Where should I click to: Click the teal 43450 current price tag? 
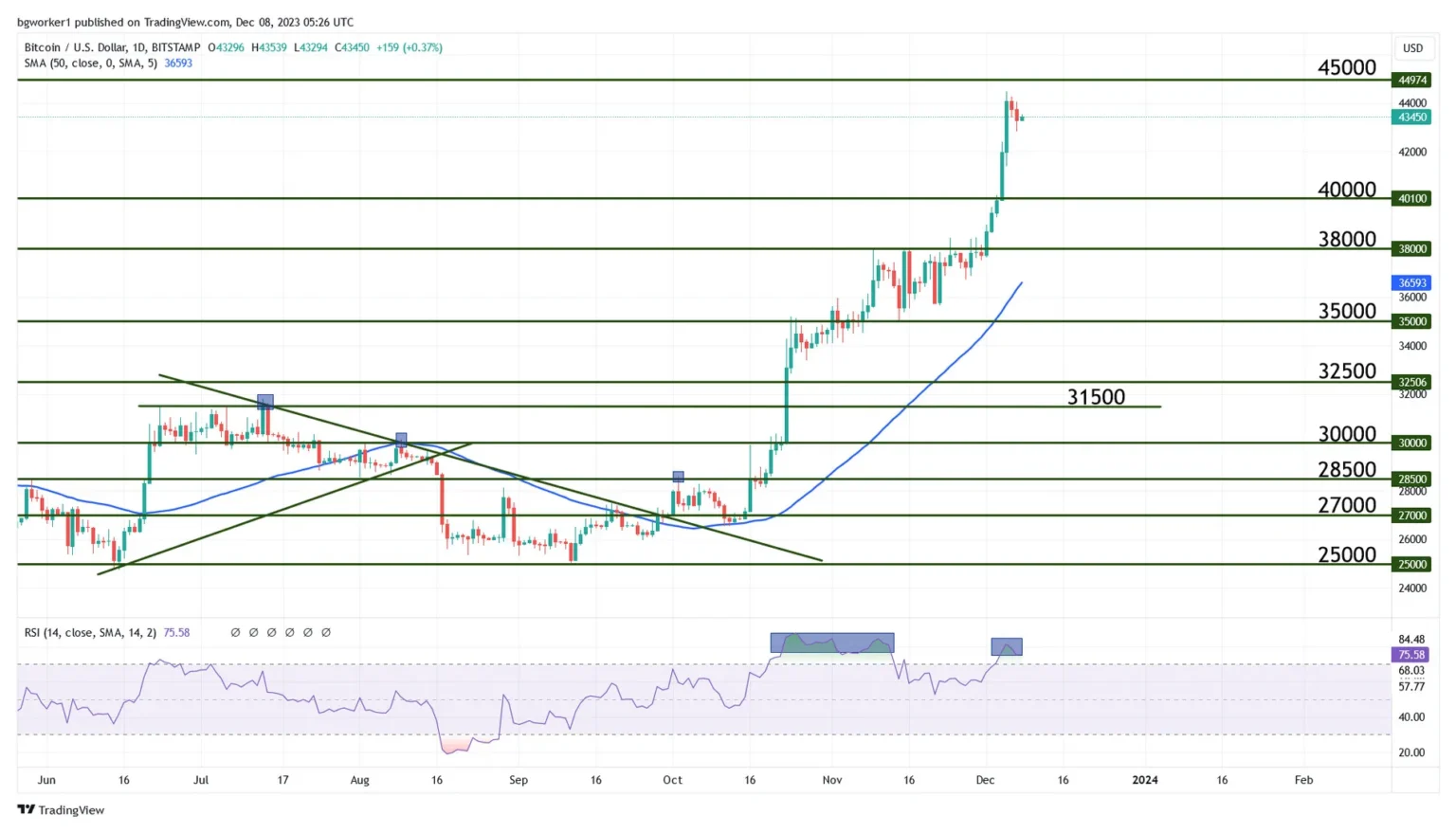tap(1411, 117)
